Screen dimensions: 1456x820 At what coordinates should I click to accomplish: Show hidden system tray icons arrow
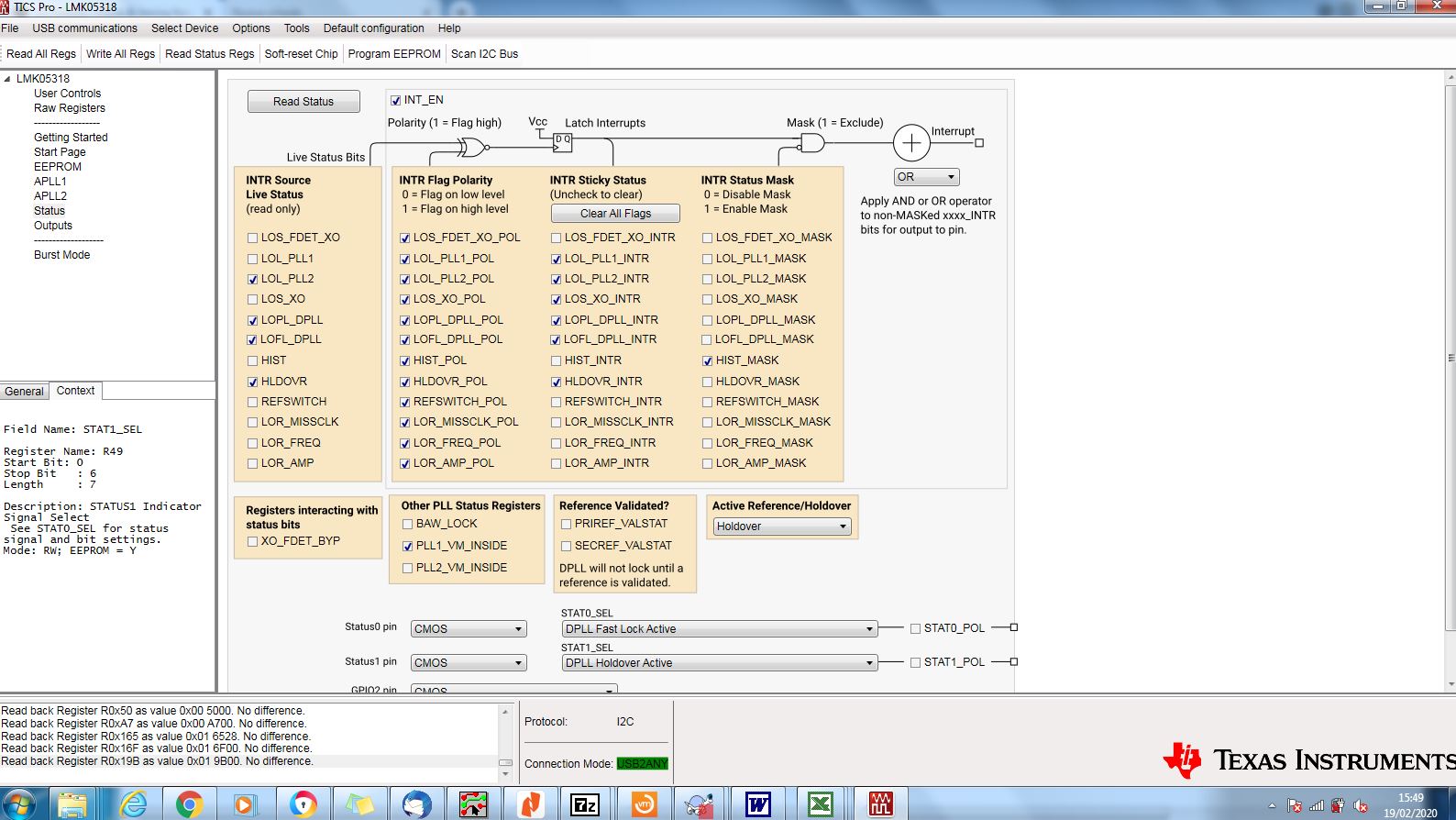coord(1272,805)
